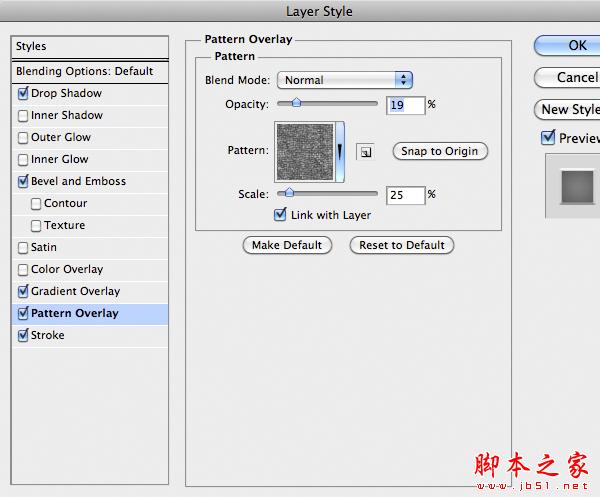Uncheck the Stroke checkbox
The width and height of the screenshot is (600, 497).
23,336
